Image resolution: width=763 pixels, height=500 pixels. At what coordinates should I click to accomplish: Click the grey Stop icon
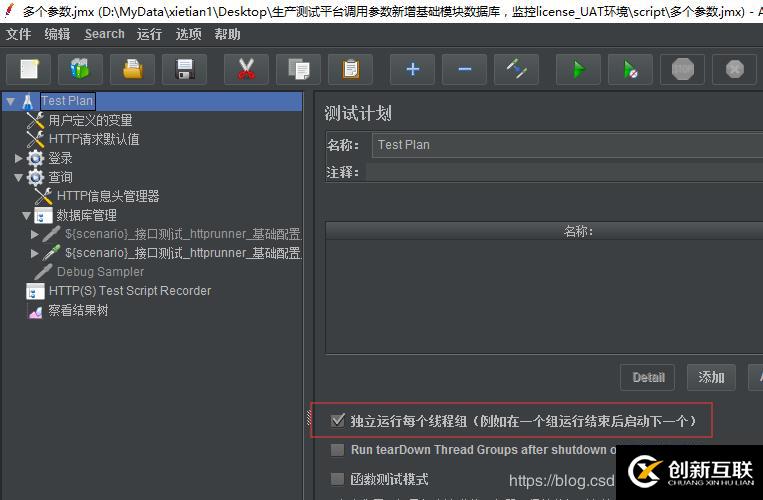click(683, 69)
